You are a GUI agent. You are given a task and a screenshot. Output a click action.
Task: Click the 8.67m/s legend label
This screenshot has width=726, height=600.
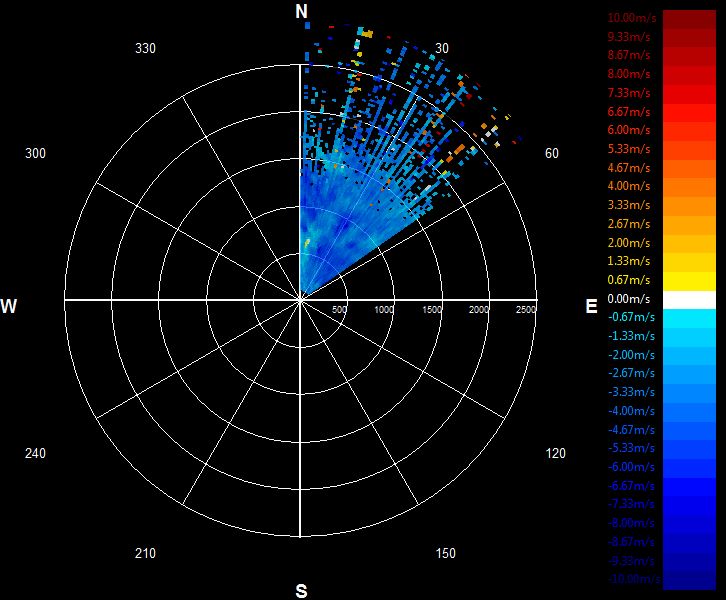[629, 55]
